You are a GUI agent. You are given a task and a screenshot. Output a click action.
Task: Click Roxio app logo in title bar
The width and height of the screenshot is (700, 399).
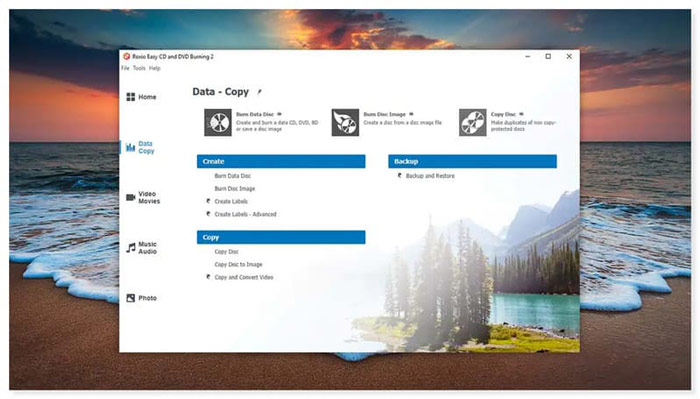pyautogui.click(x=127, y=57)
